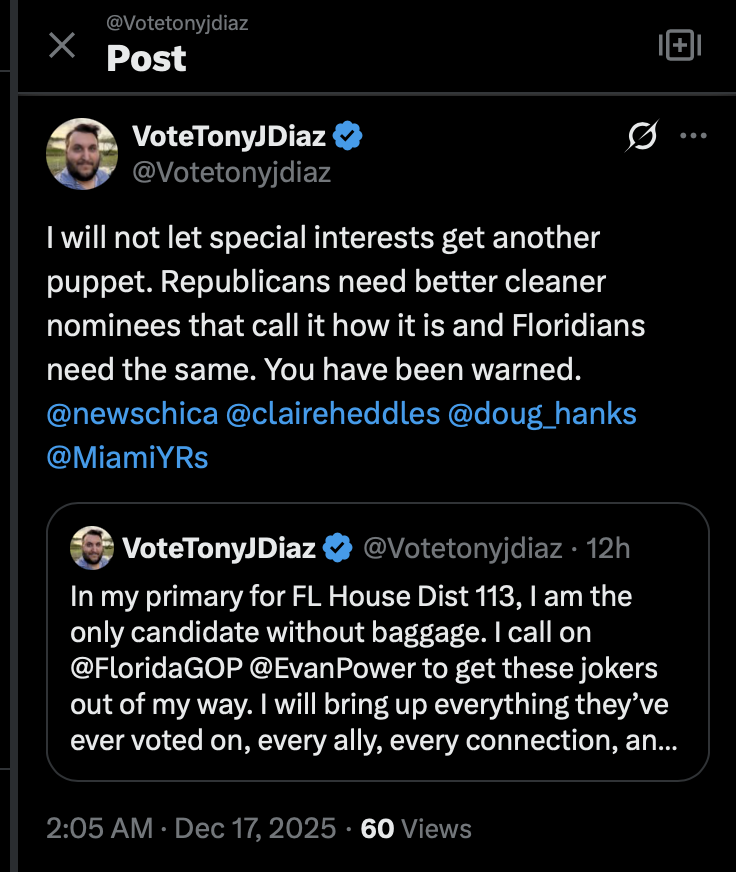
Task: Click the Grok slashed-circle icon
Action: (641, 137)
